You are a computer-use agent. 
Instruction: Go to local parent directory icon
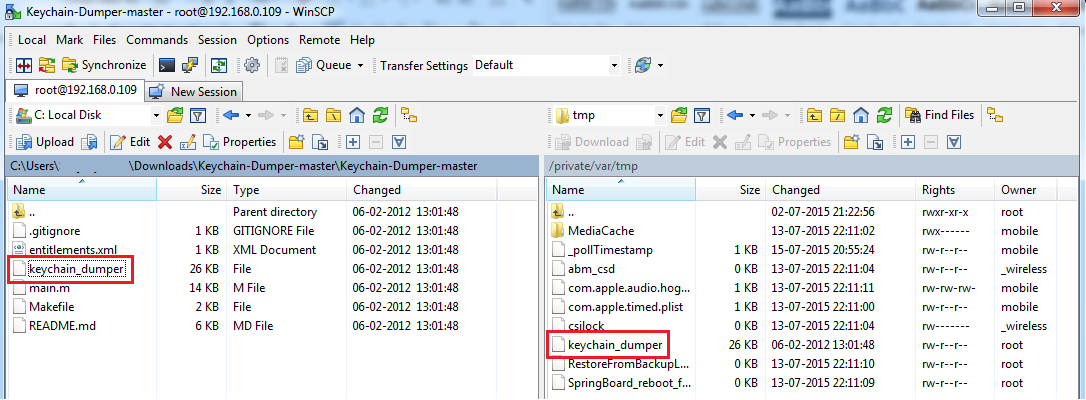point(310,115)
